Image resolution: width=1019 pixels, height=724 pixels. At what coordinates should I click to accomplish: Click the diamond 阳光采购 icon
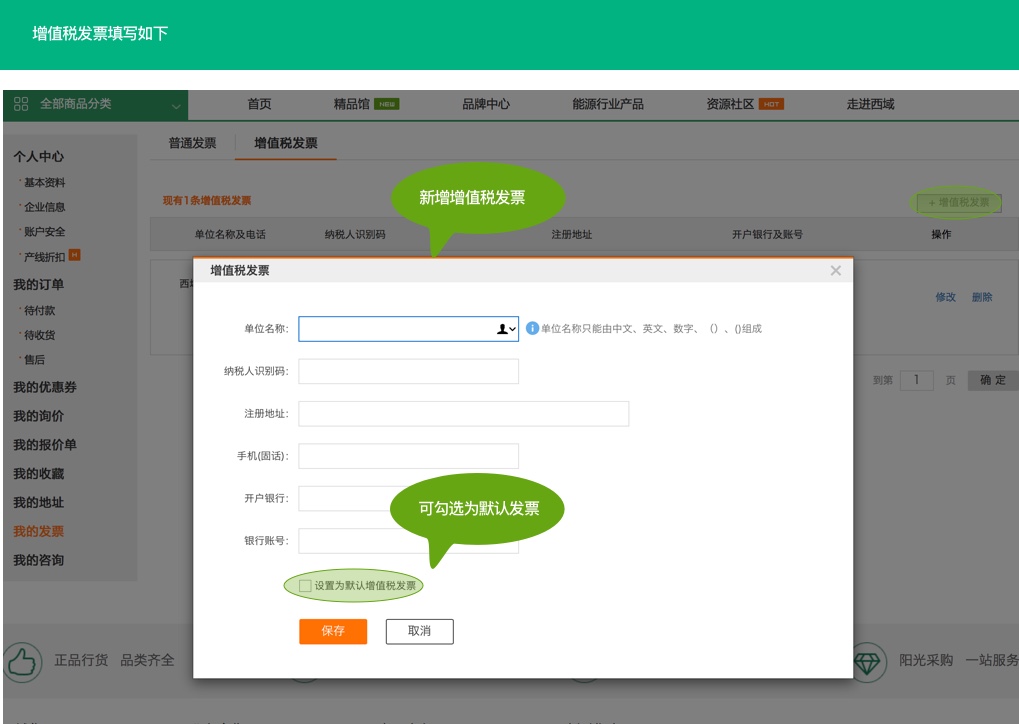[x=869, y=661]
